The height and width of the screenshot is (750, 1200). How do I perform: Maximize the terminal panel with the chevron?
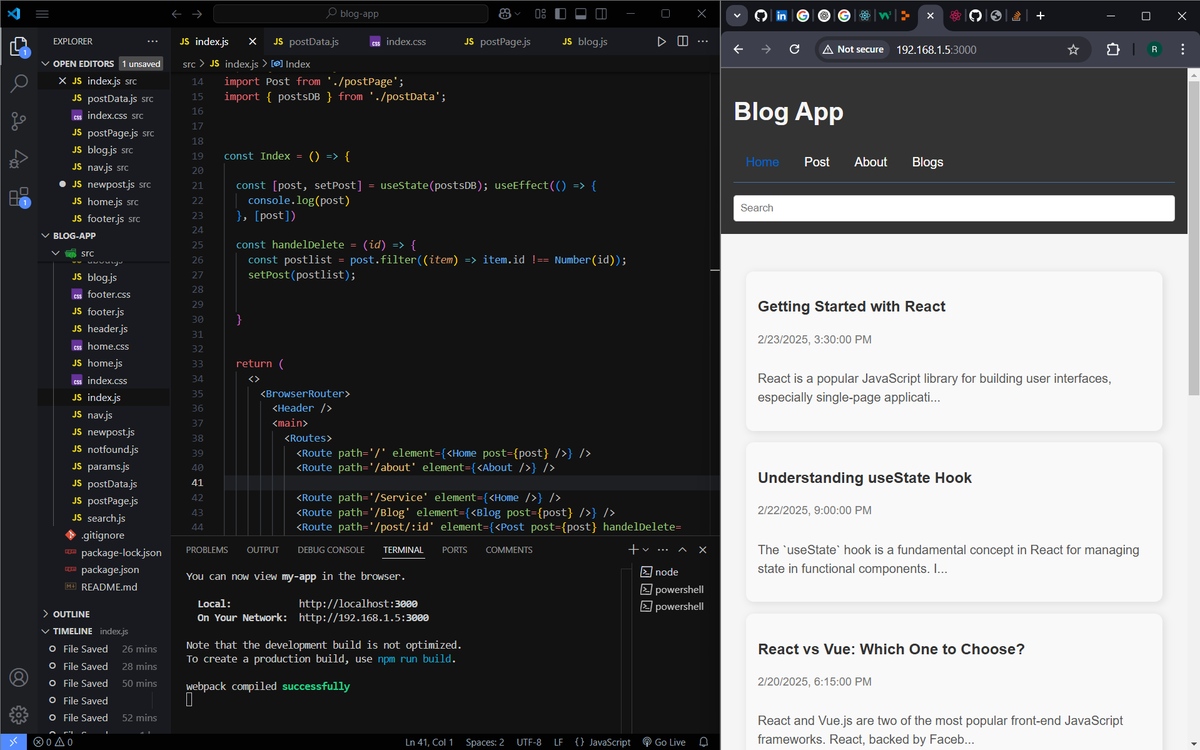pyautogui.click(x=682, y=549)
